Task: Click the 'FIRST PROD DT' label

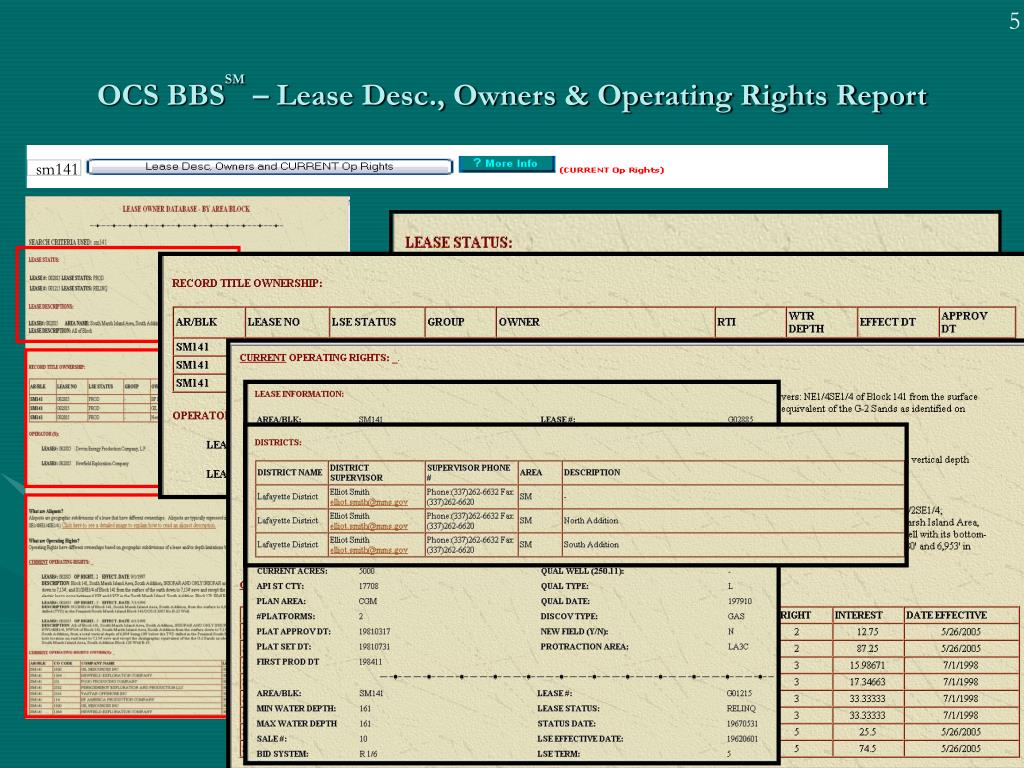Action: 288,662
